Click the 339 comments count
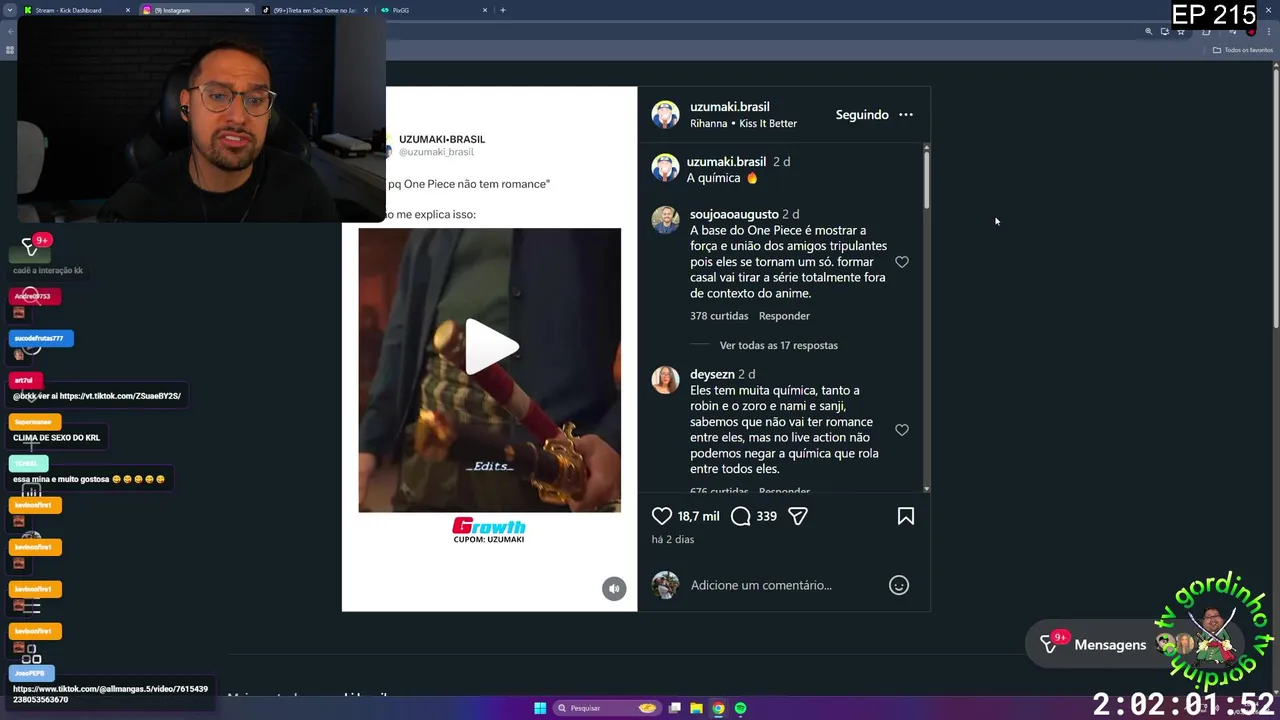 pos(766,516)
